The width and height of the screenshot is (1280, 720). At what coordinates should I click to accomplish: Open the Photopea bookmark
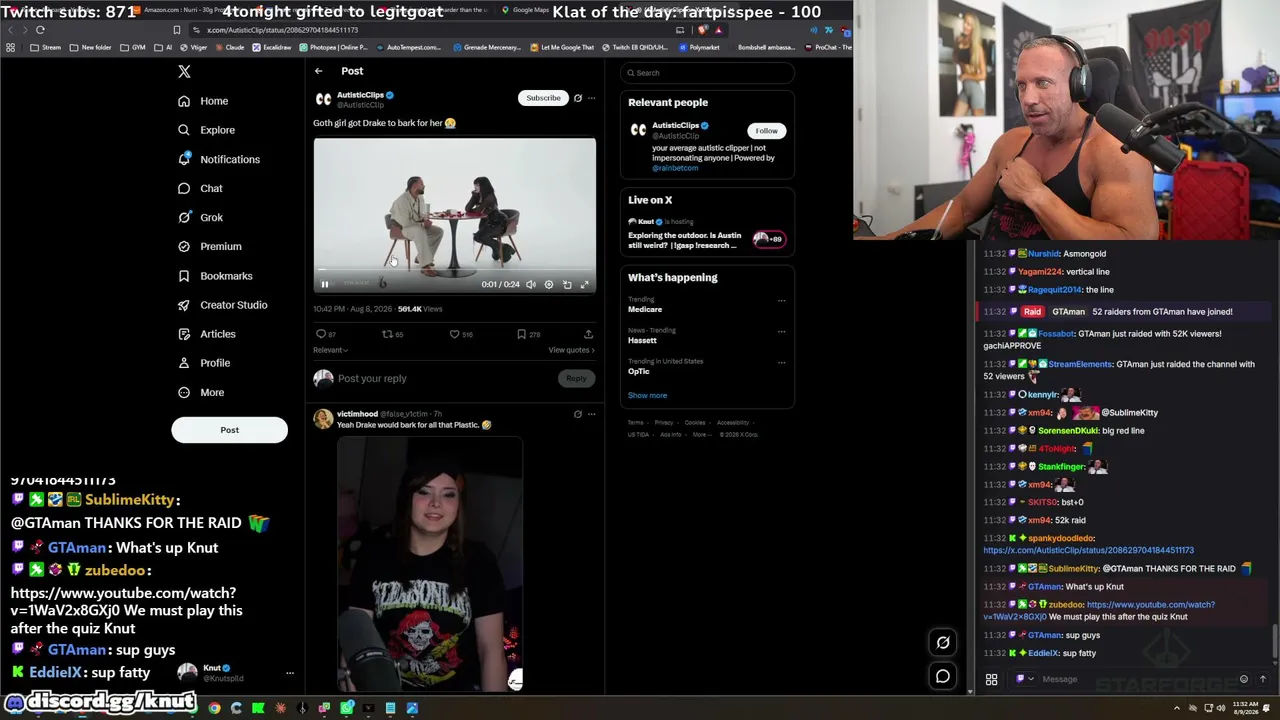[x=333, y=47]
